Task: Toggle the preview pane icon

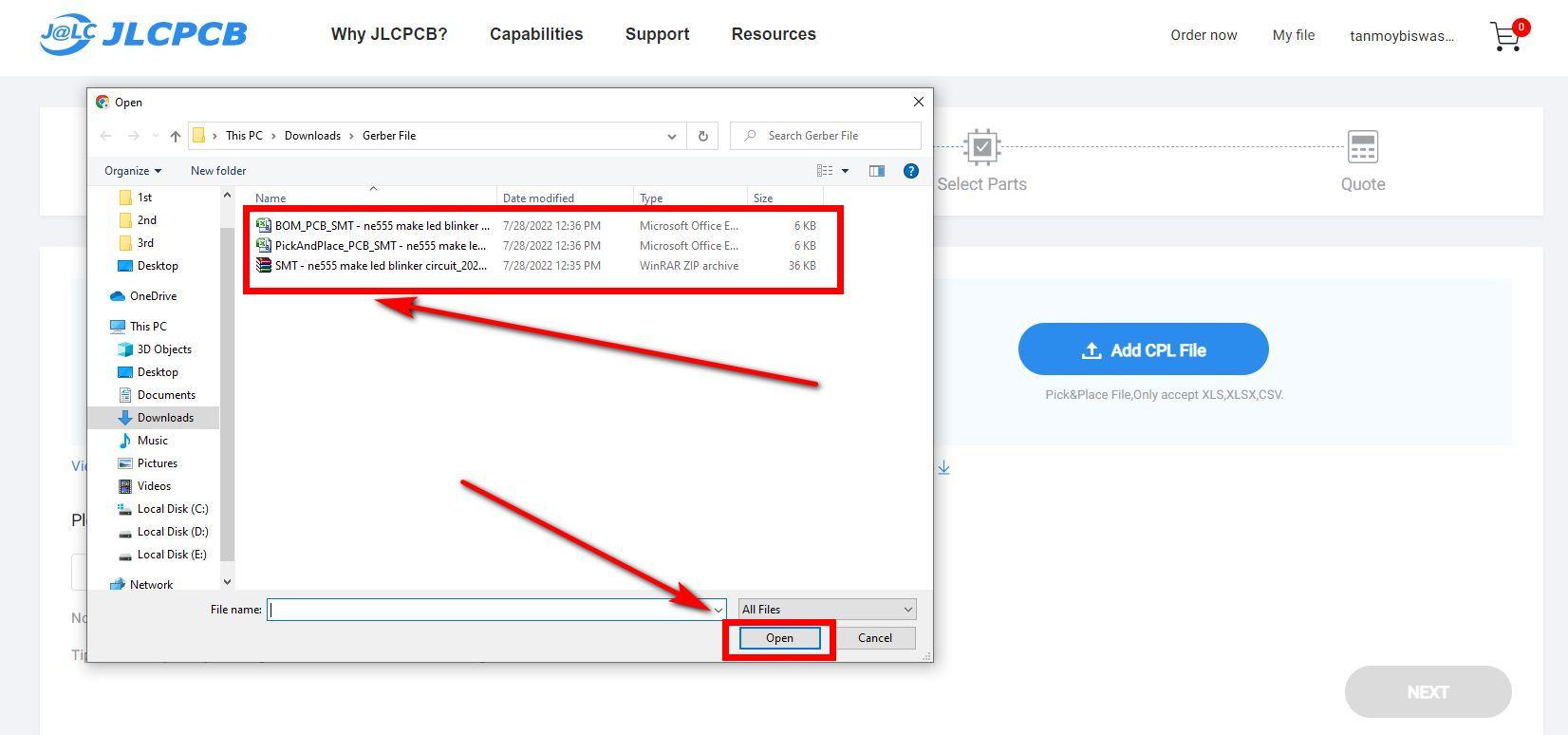Action: 877,171
